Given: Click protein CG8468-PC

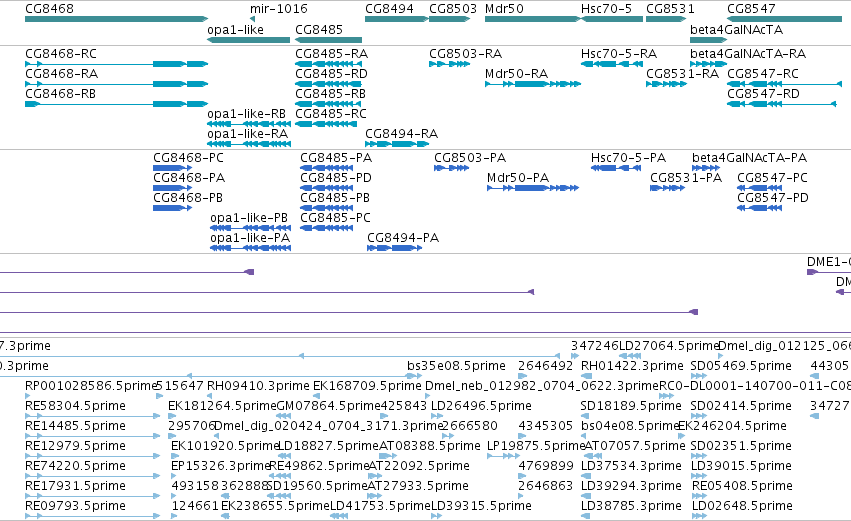Looking at the screenshot, I should pyautogui.click(x=173, y=168).
